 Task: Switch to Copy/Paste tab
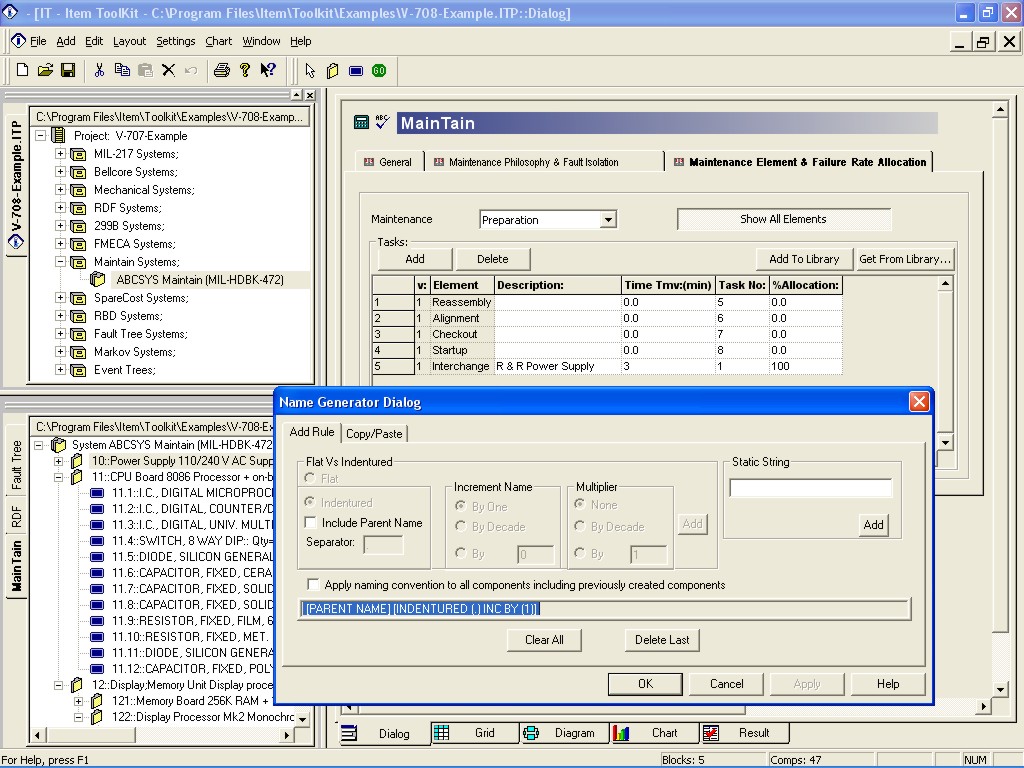click(374, 434)
